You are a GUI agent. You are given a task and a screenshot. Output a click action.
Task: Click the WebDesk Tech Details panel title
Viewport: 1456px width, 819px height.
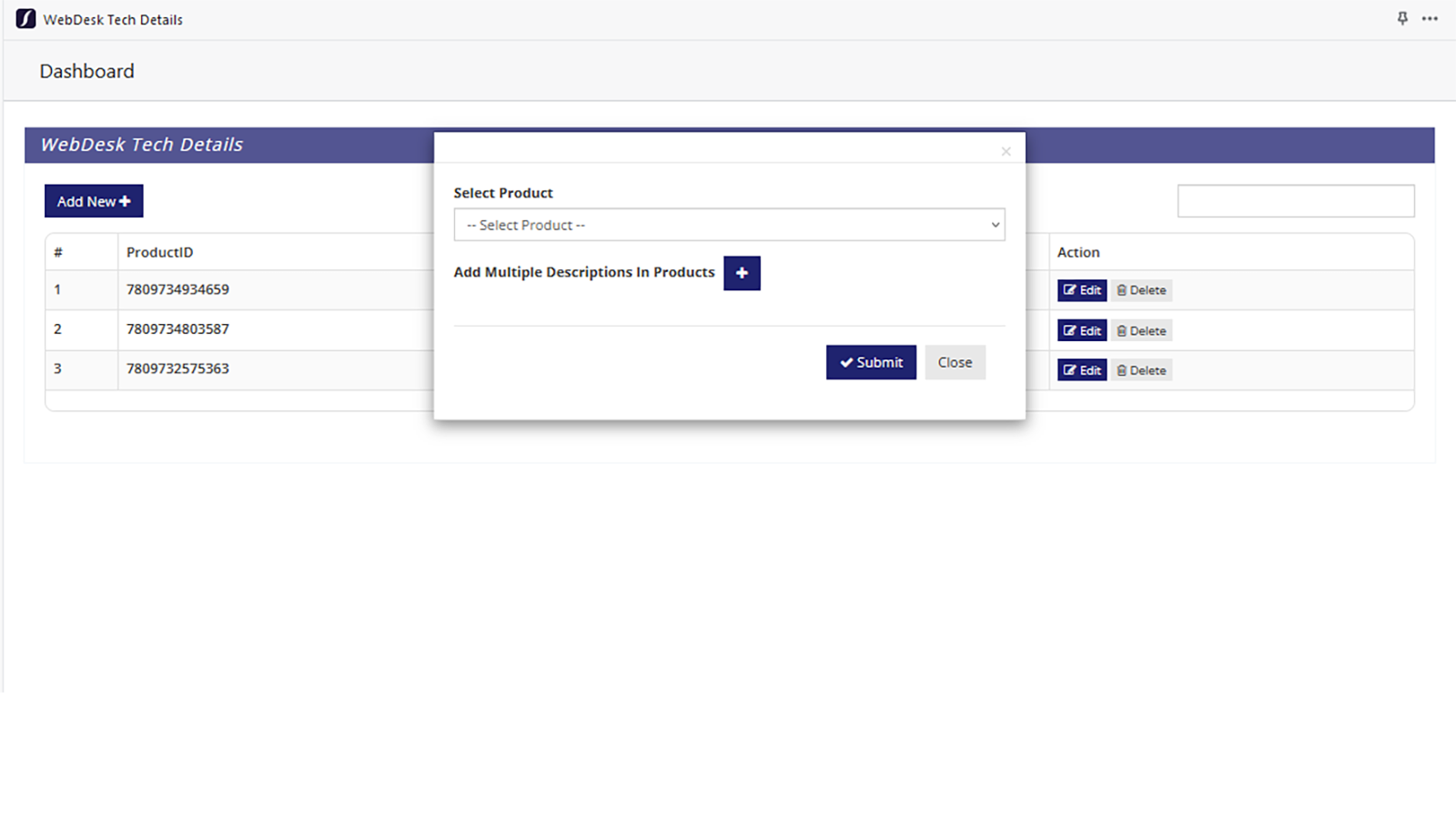point(142,145)
